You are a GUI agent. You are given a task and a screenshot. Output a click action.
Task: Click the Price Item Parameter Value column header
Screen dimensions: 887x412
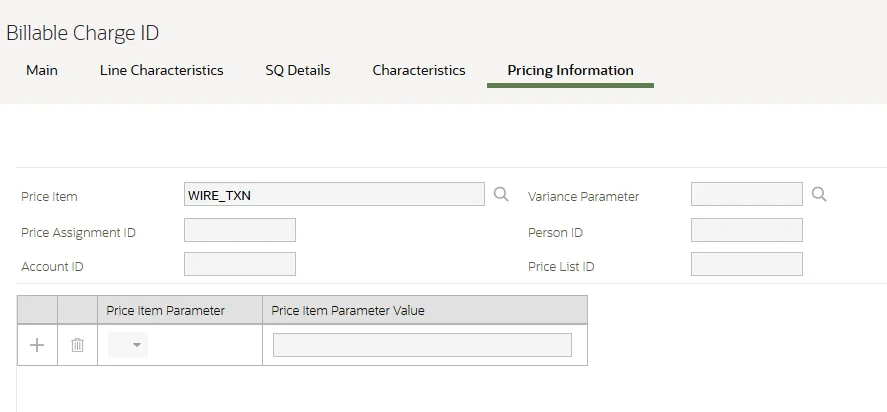coord(348,311)
